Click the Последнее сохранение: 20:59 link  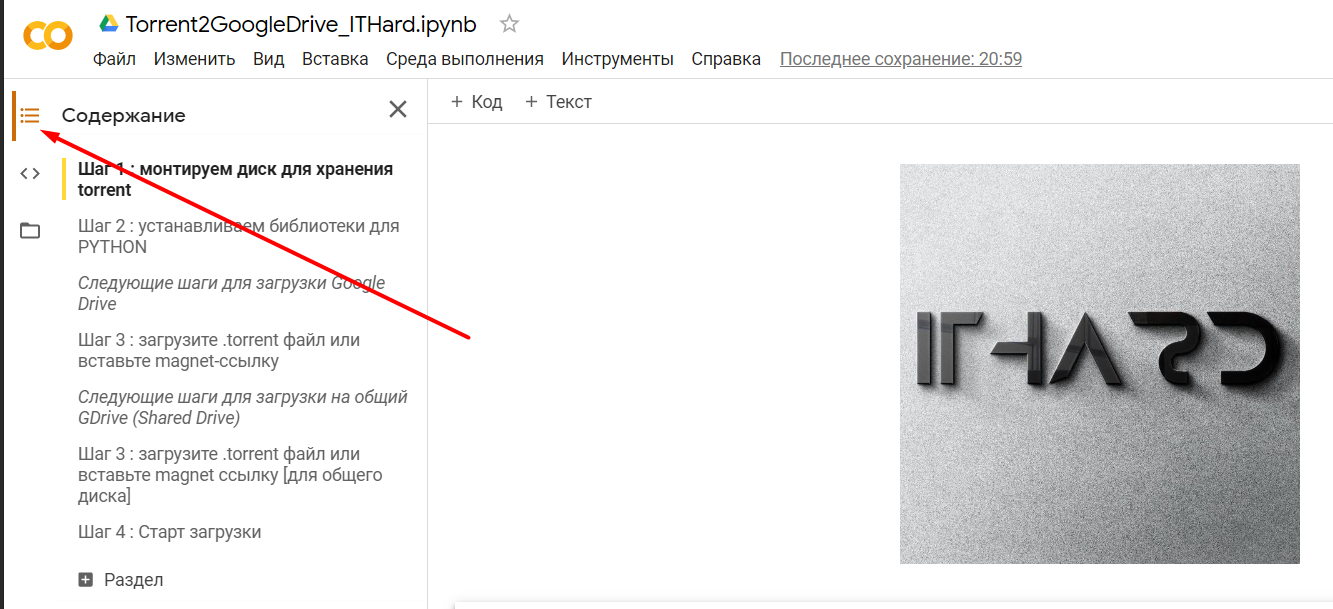(x=901, y=59)
